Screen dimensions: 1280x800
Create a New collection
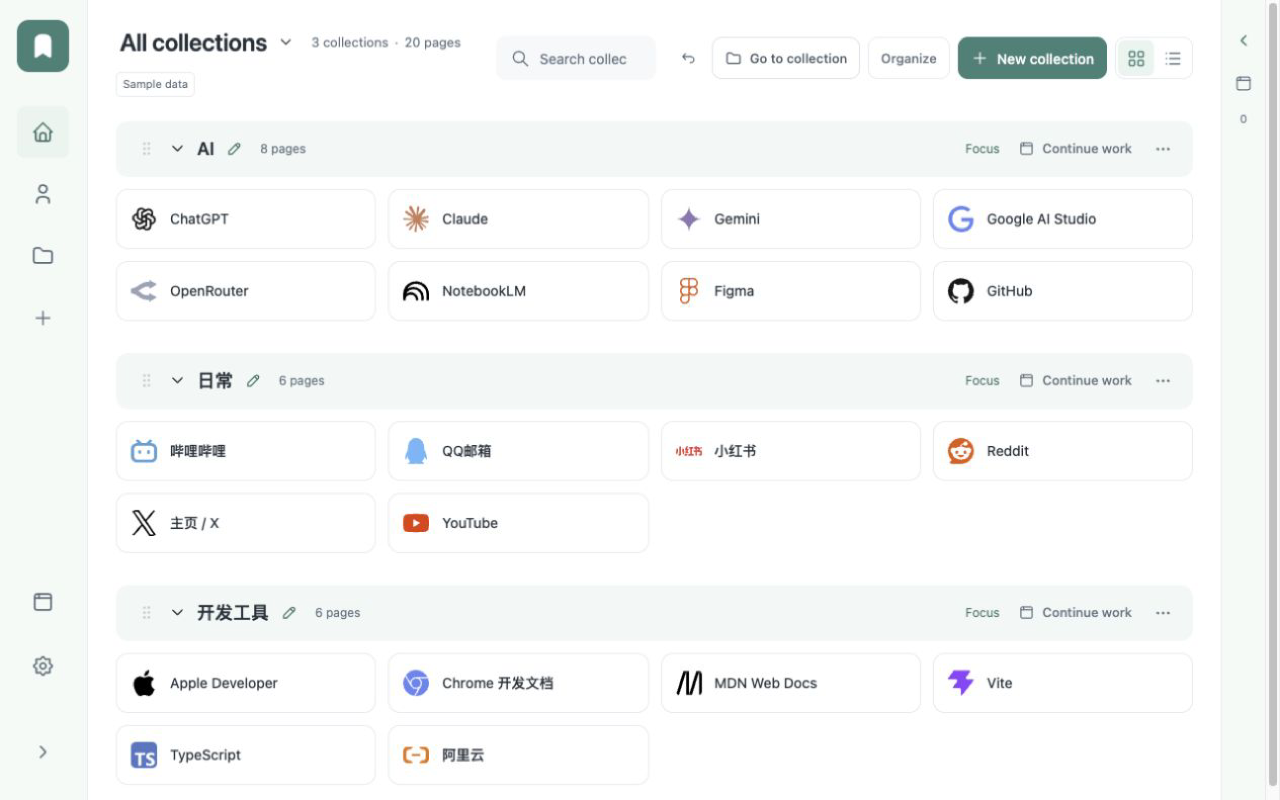1032,58
